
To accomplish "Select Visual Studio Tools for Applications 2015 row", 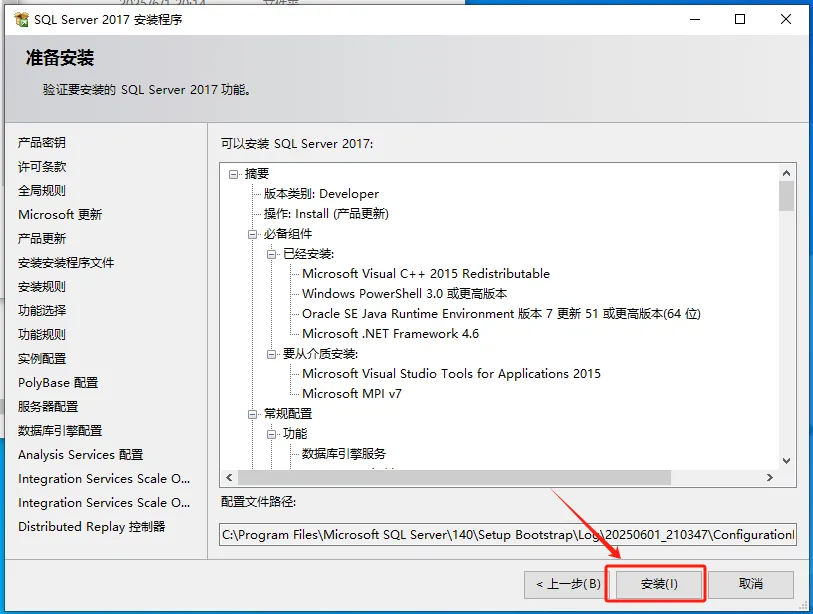I will pyautogui.click(x=451, y=374).
